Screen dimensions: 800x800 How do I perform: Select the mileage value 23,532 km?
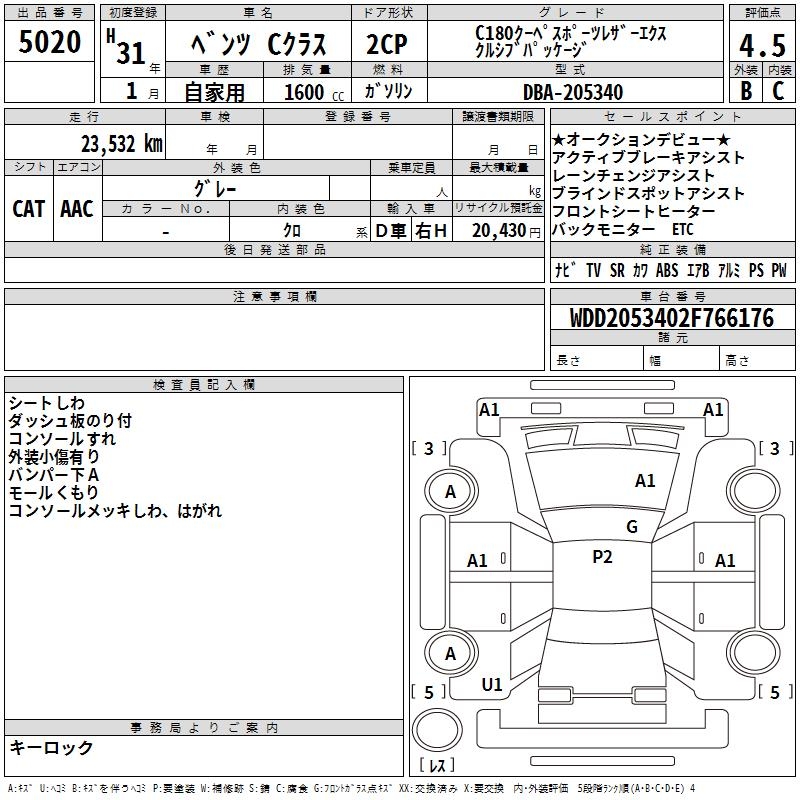pyautogui.click(x=121, y=143)
